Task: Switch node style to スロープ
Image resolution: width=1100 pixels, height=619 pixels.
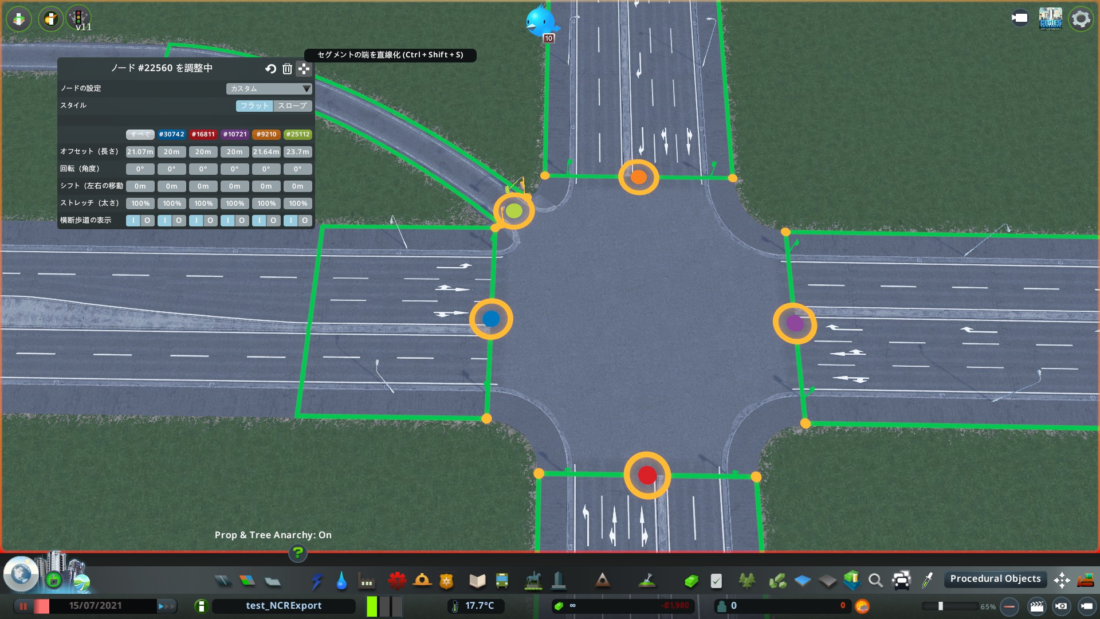Action: [x=293, y=106]
